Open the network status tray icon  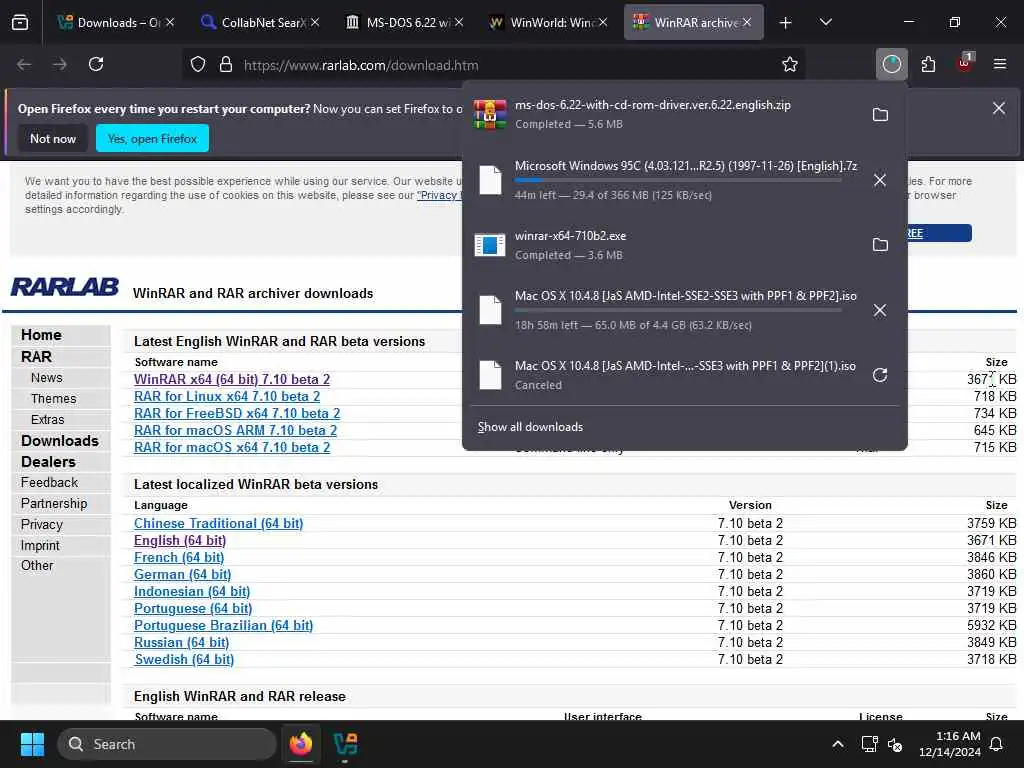869,744
